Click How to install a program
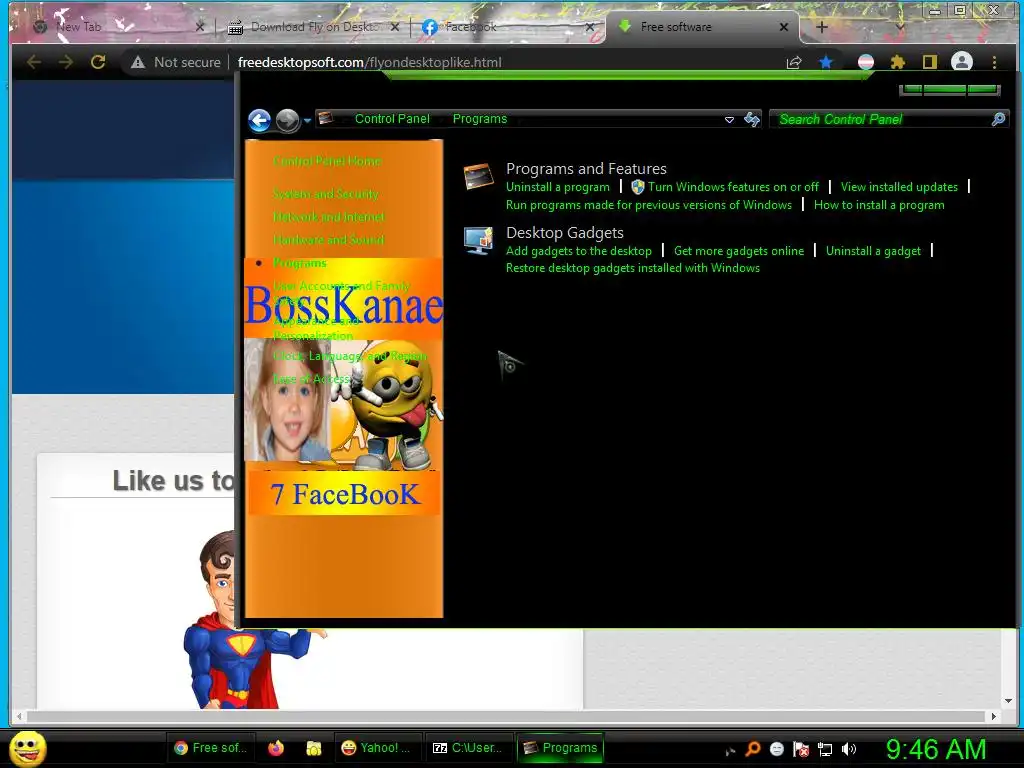The height and width of the screenshot is (768, 1024). click(879, 205)
